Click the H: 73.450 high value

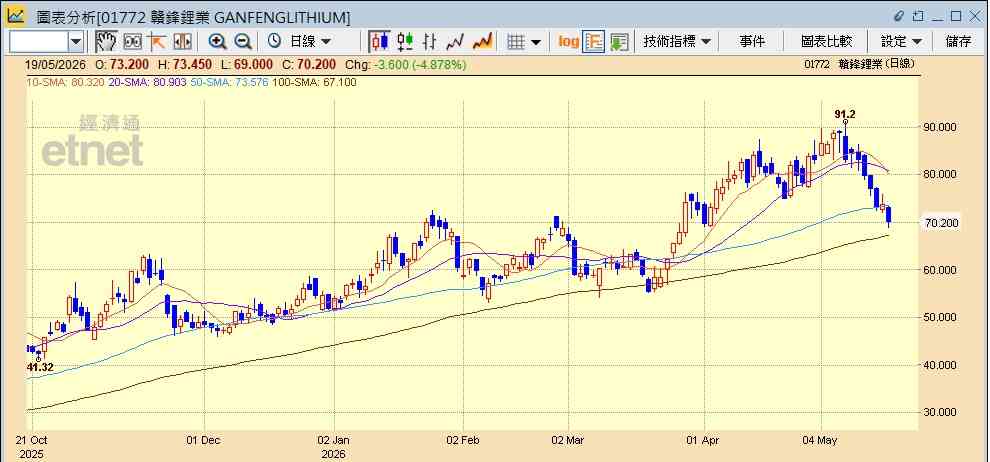[x=185, y=64]
